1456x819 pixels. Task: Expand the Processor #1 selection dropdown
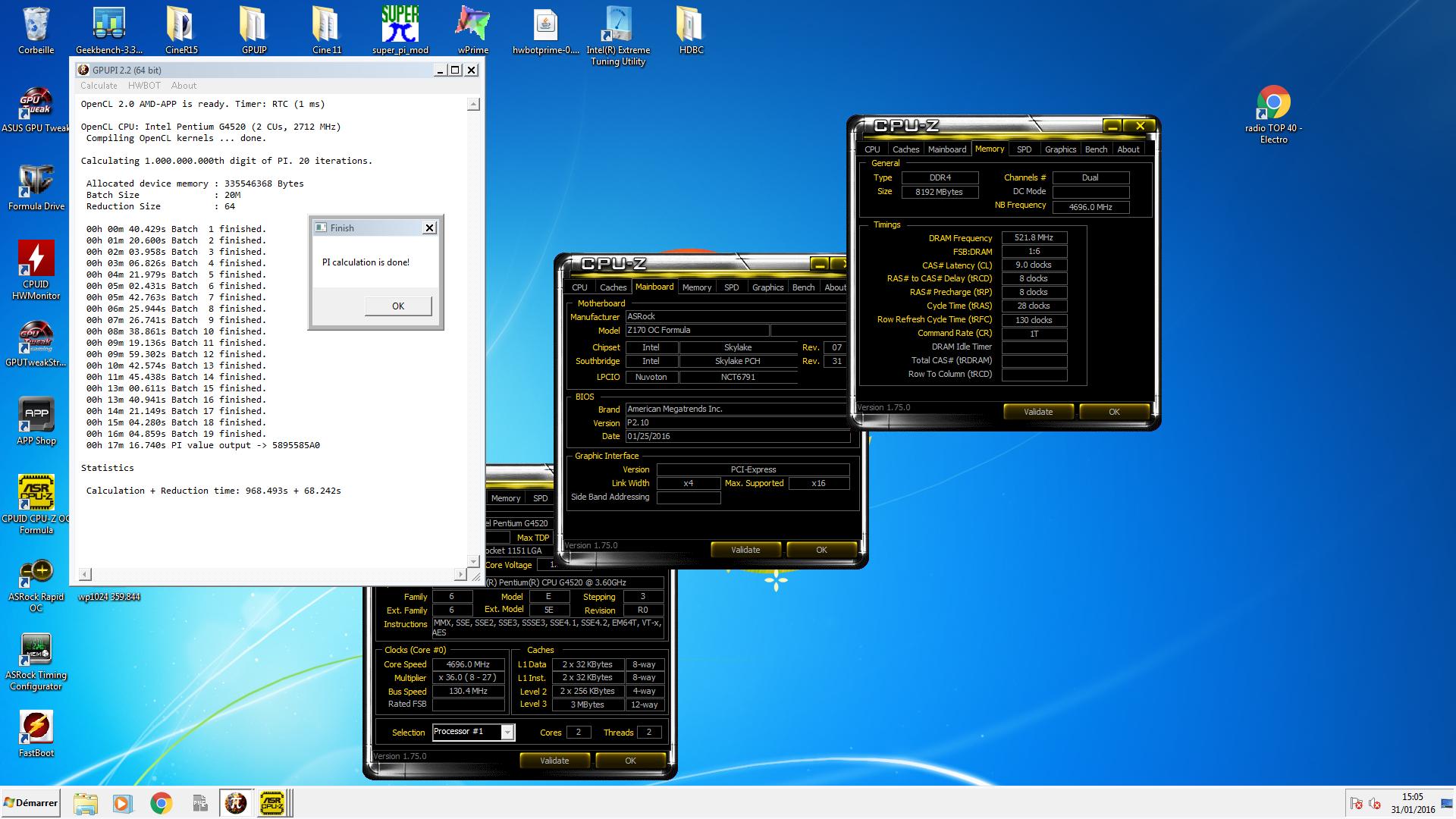(x=507, y=732)
